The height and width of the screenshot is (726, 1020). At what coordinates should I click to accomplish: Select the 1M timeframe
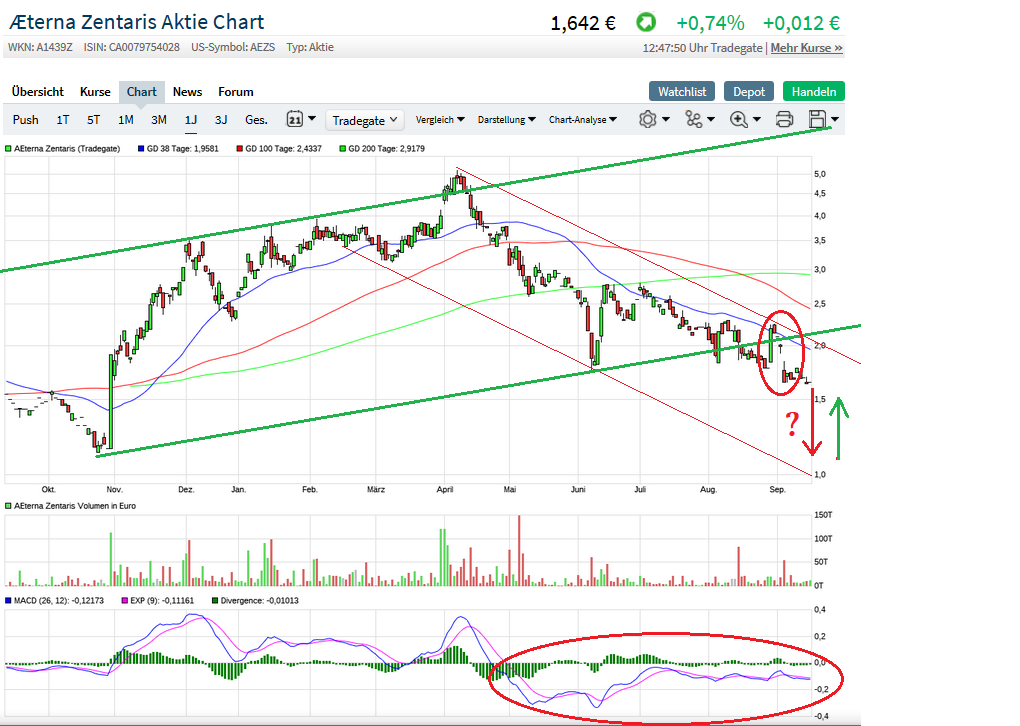click(x=126, y=120)
